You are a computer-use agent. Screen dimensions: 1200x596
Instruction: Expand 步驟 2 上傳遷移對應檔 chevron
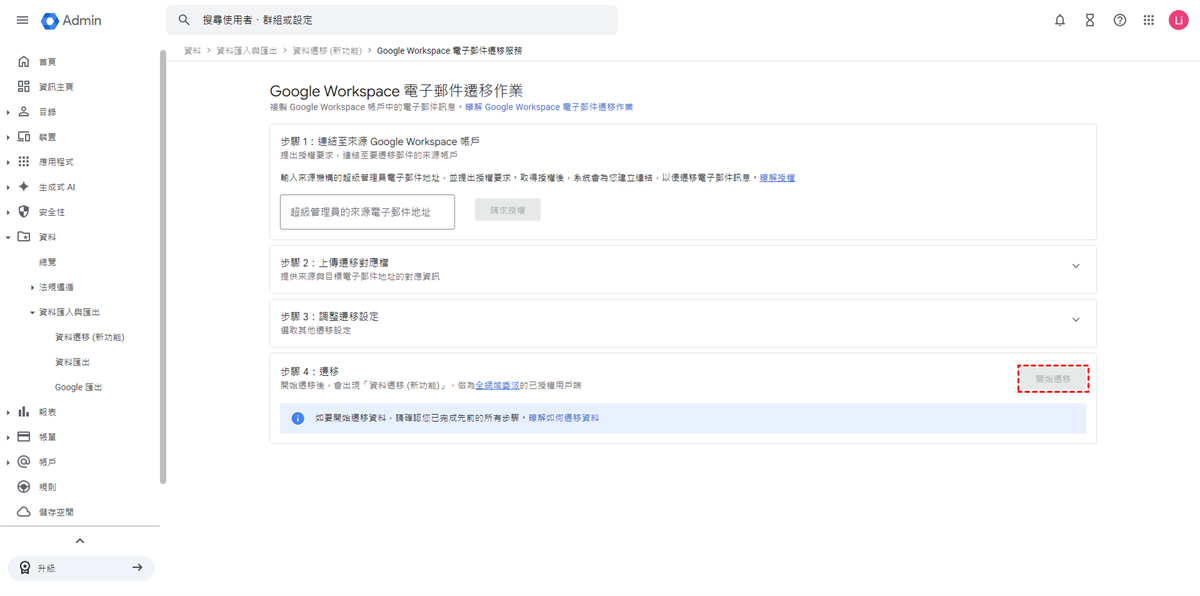tap(1076, 266)
